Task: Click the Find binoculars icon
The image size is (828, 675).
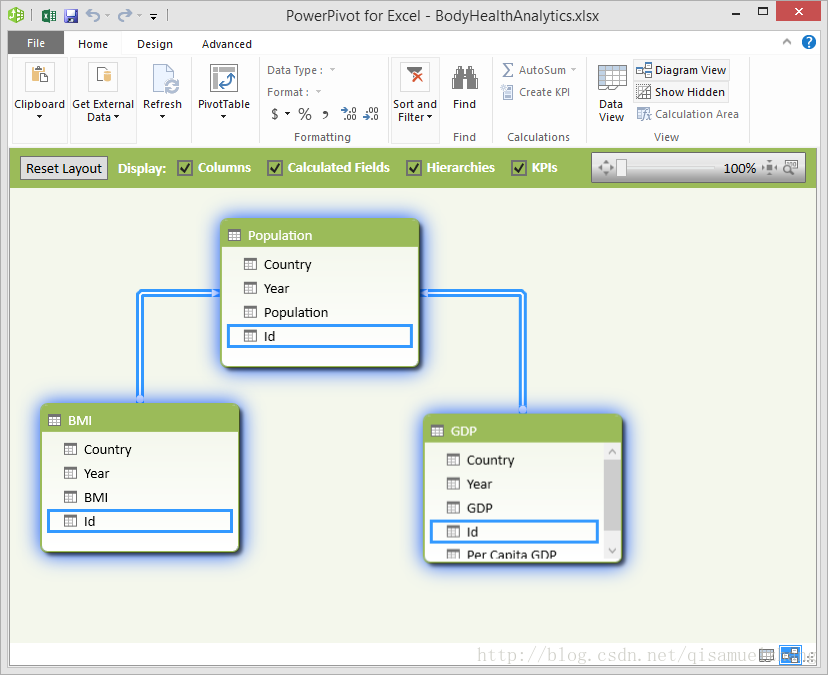Action: coord(464,78)
